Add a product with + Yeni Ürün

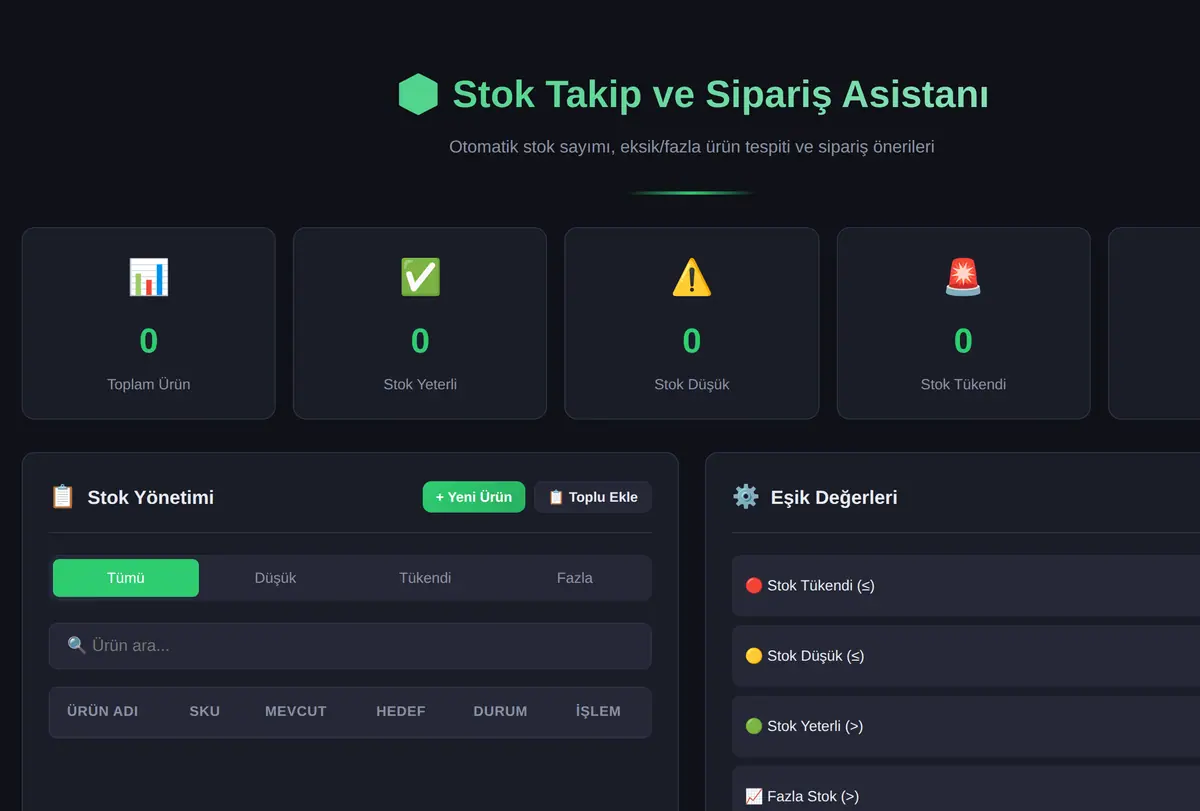[x=474, y=497]
